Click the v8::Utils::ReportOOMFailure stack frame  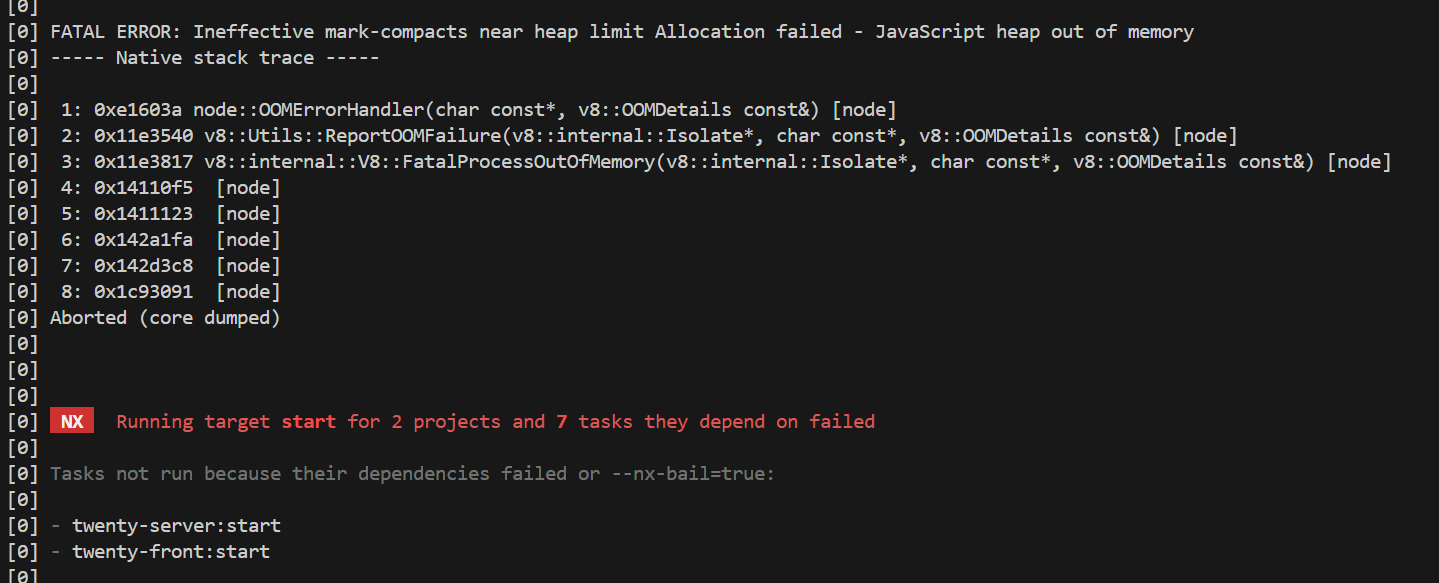[649, 136]
